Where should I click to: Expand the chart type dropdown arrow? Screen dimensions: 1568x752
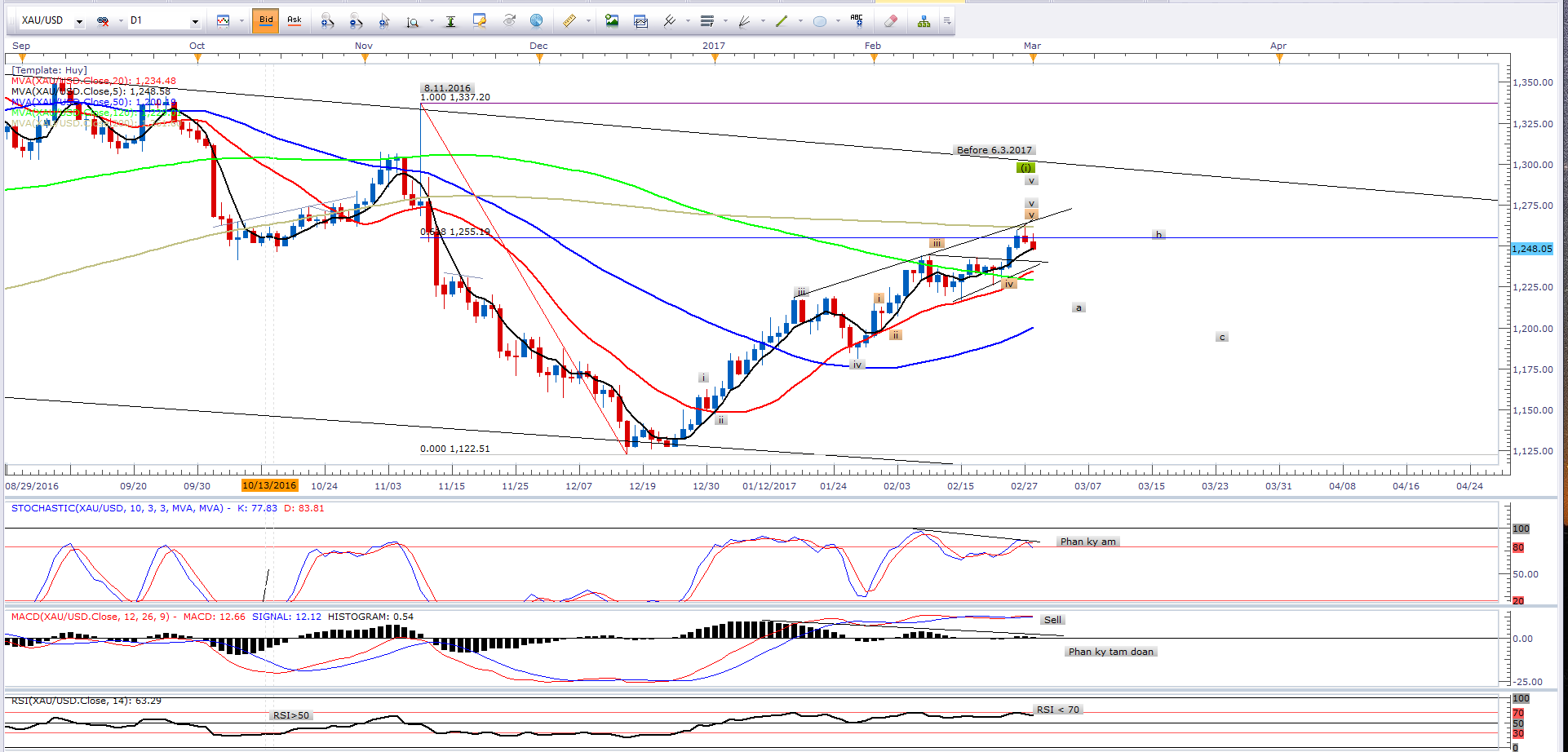click(x=241, y=21)
